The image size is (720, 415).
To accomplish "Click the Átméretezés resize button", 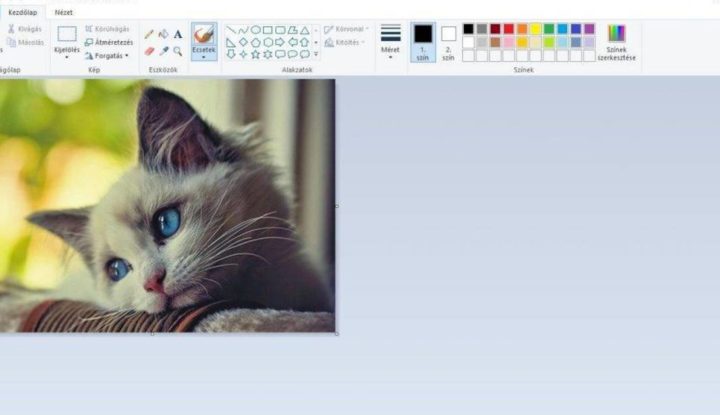I will pyautogui.click(x=107, y=42).
